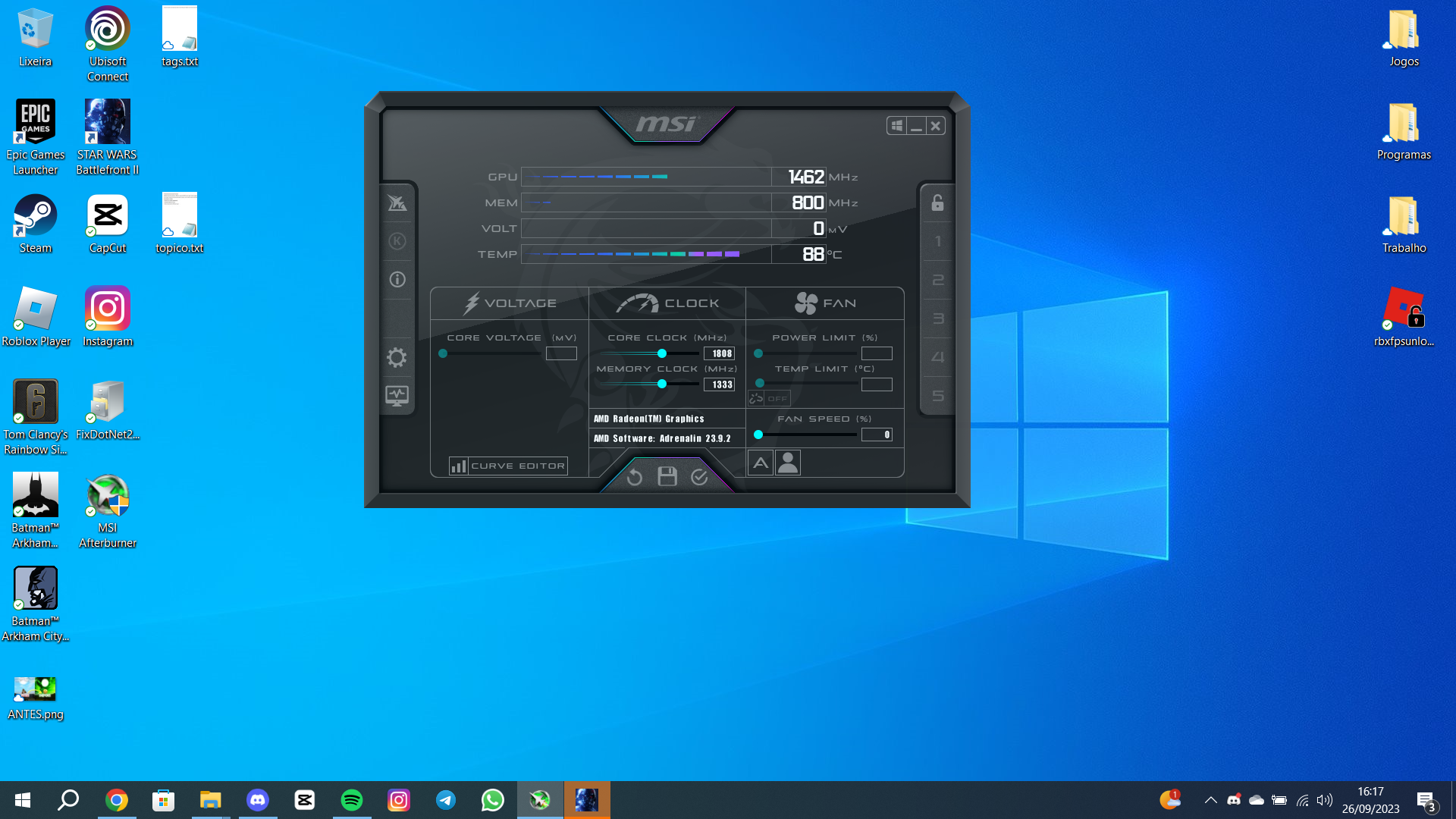This screenshot has width=1456, height=819.
Task: Click the Memory Clock value field 1333
Action: click(719, 384)
